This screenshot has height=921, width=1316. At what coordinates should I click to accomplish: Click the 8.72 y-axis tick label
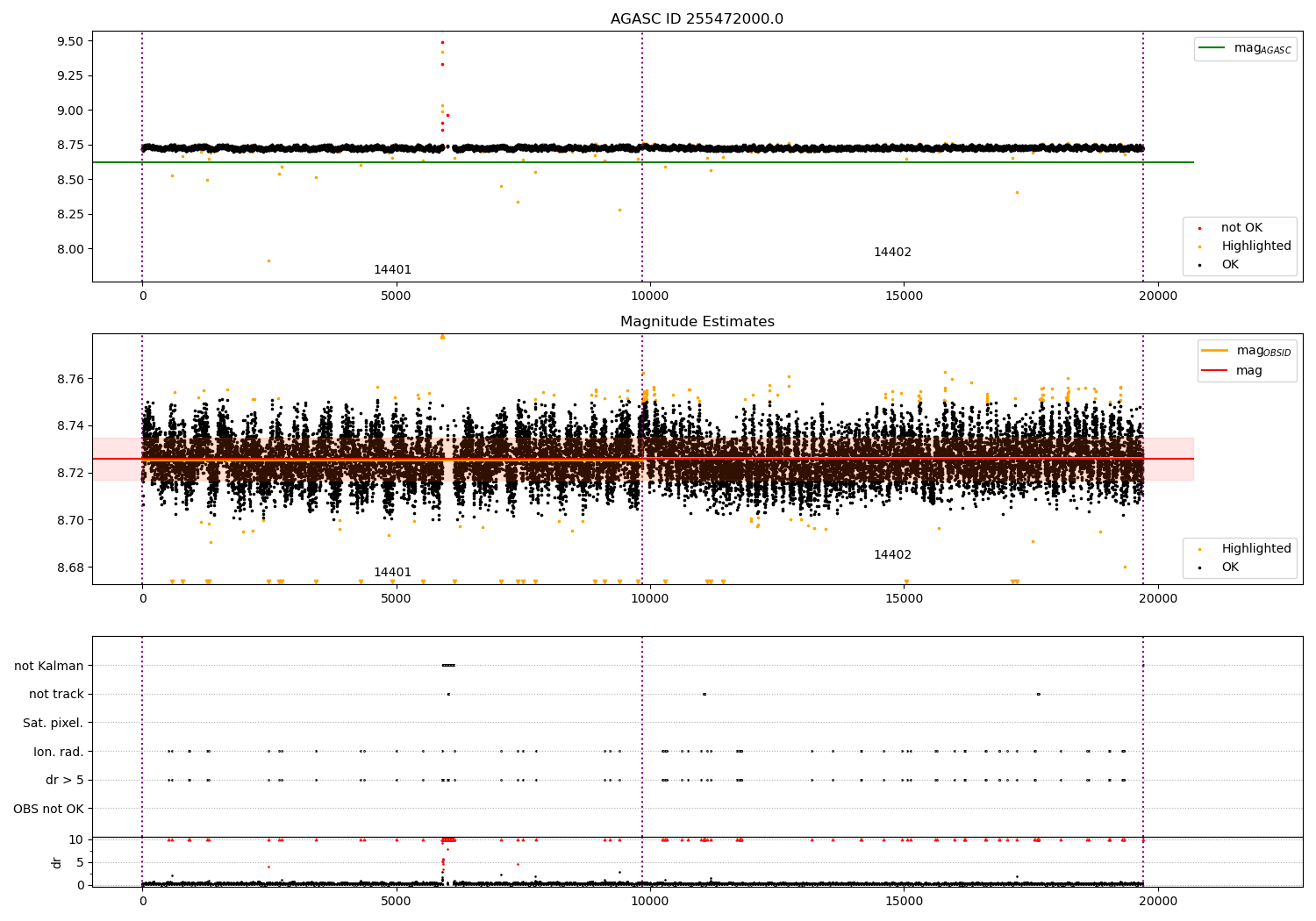click(x=69, y=474)
